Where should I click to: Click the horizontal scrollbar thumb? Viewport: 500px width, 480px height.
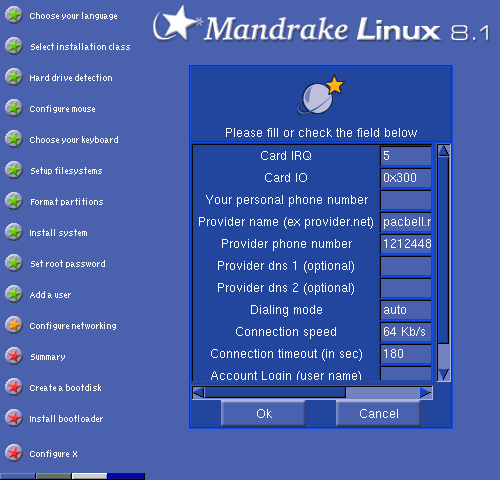(275, 393)
